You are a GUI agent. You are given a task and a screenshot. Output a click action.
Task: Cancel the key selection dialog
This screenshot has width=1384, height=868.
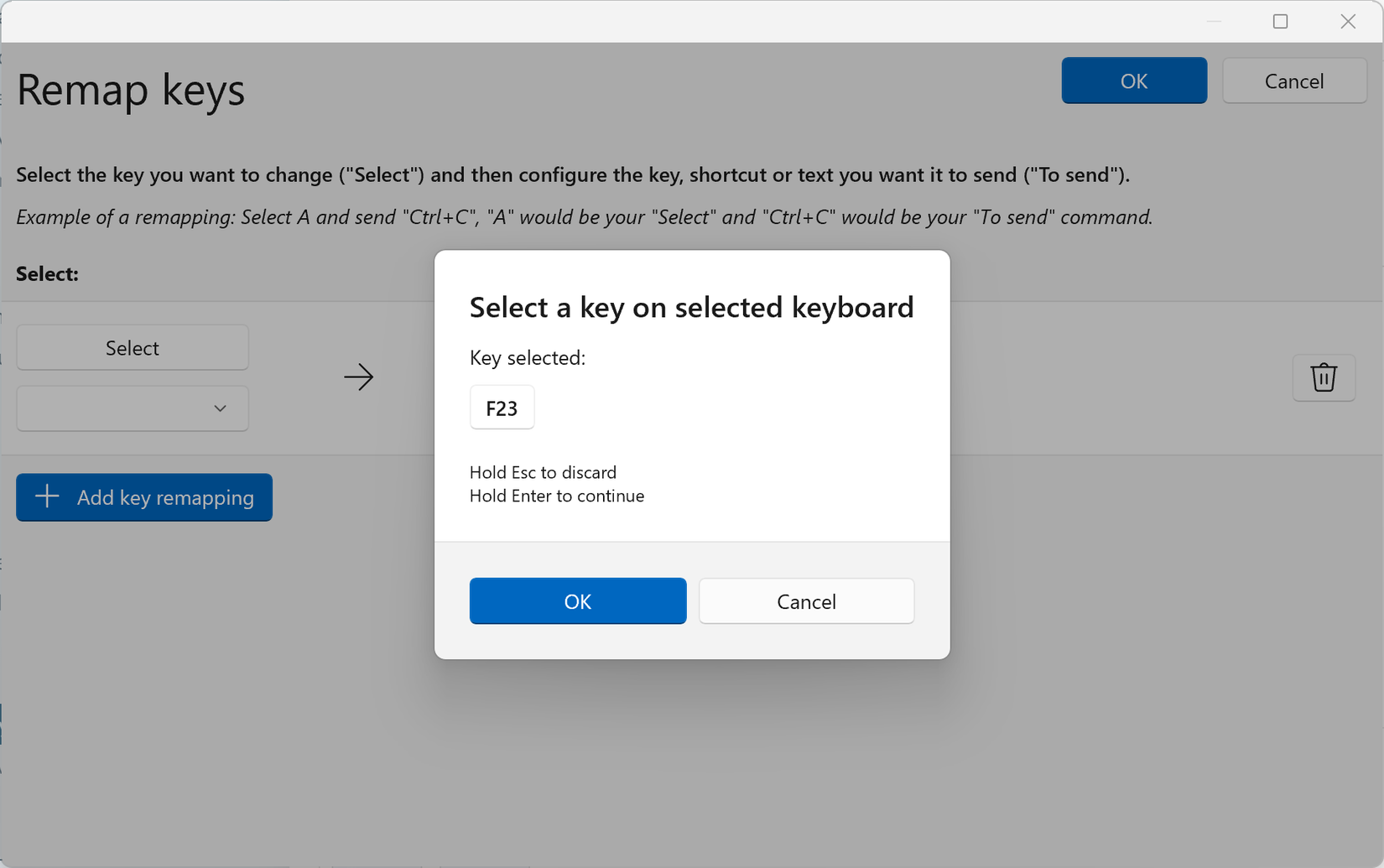pos(806,601)
